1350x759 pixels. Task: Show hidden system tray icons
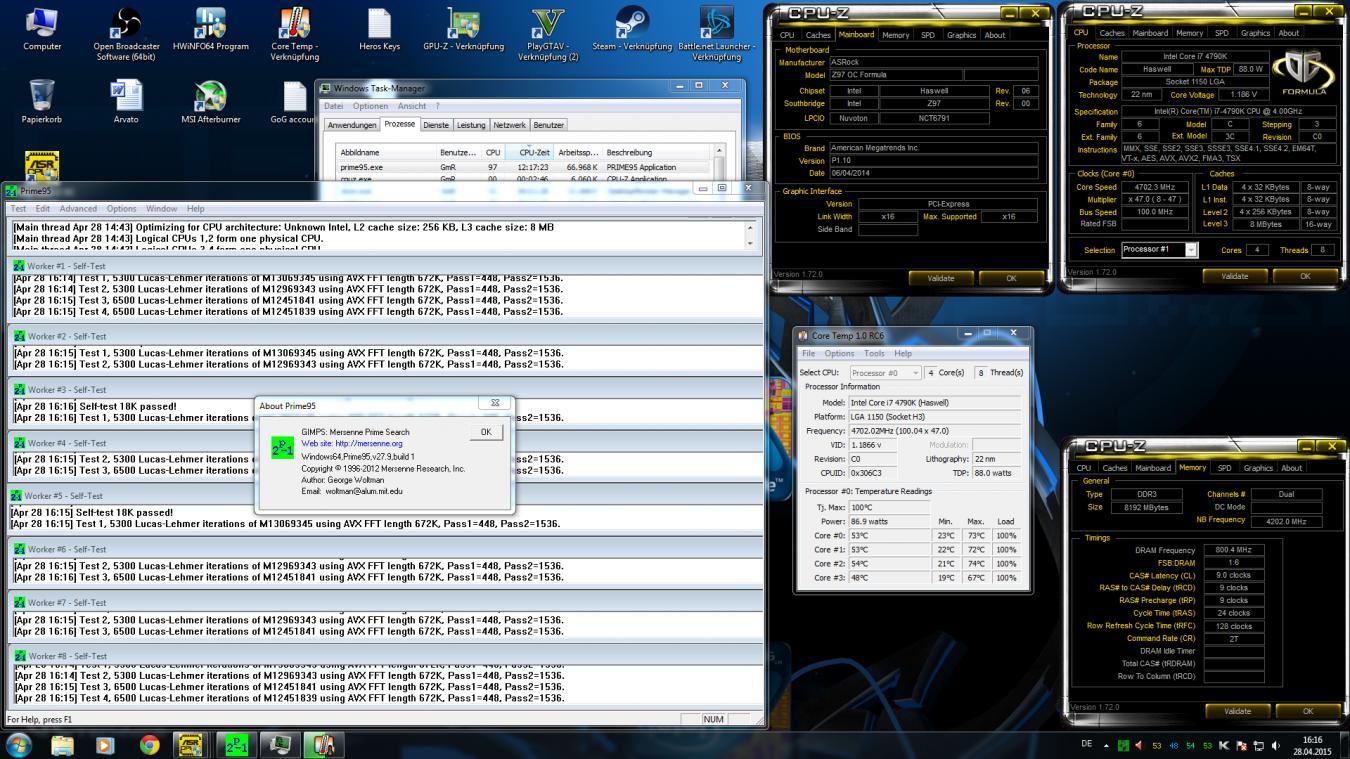pyautogui.click(x=1106, y=745)
